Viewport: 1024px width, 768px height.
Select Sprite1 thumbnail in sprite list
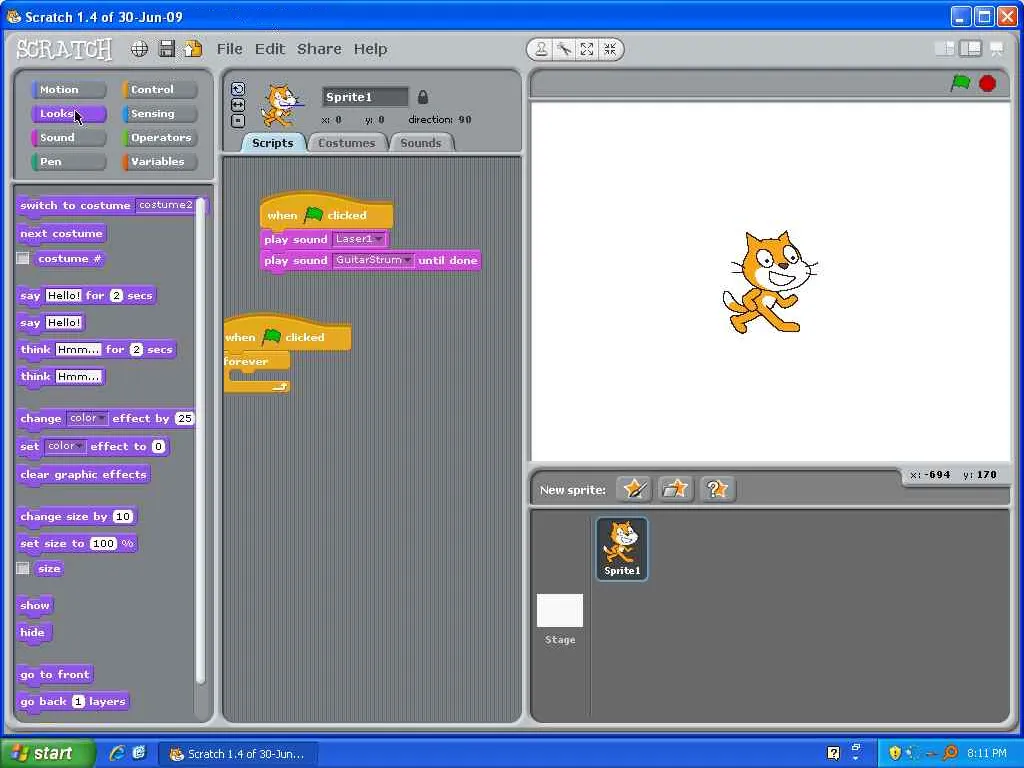pyautogui.click(x=622, y=549)
